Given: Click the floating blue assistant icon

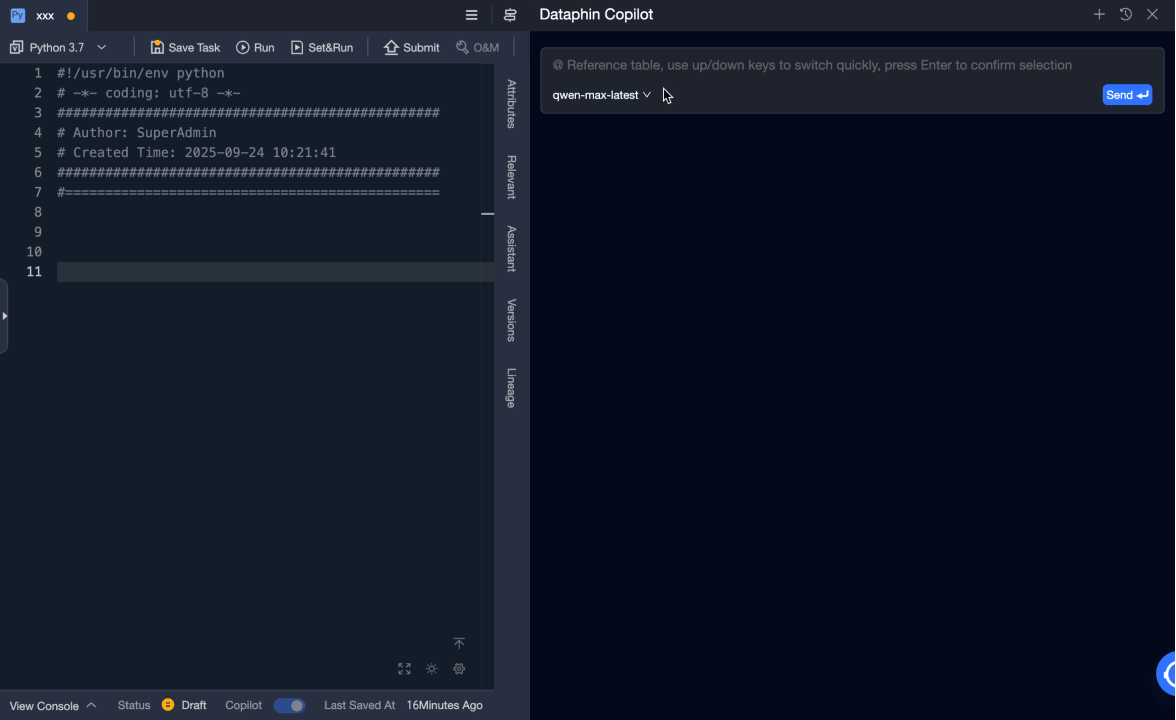Looking at the screenshot, I should [1166, 674].
